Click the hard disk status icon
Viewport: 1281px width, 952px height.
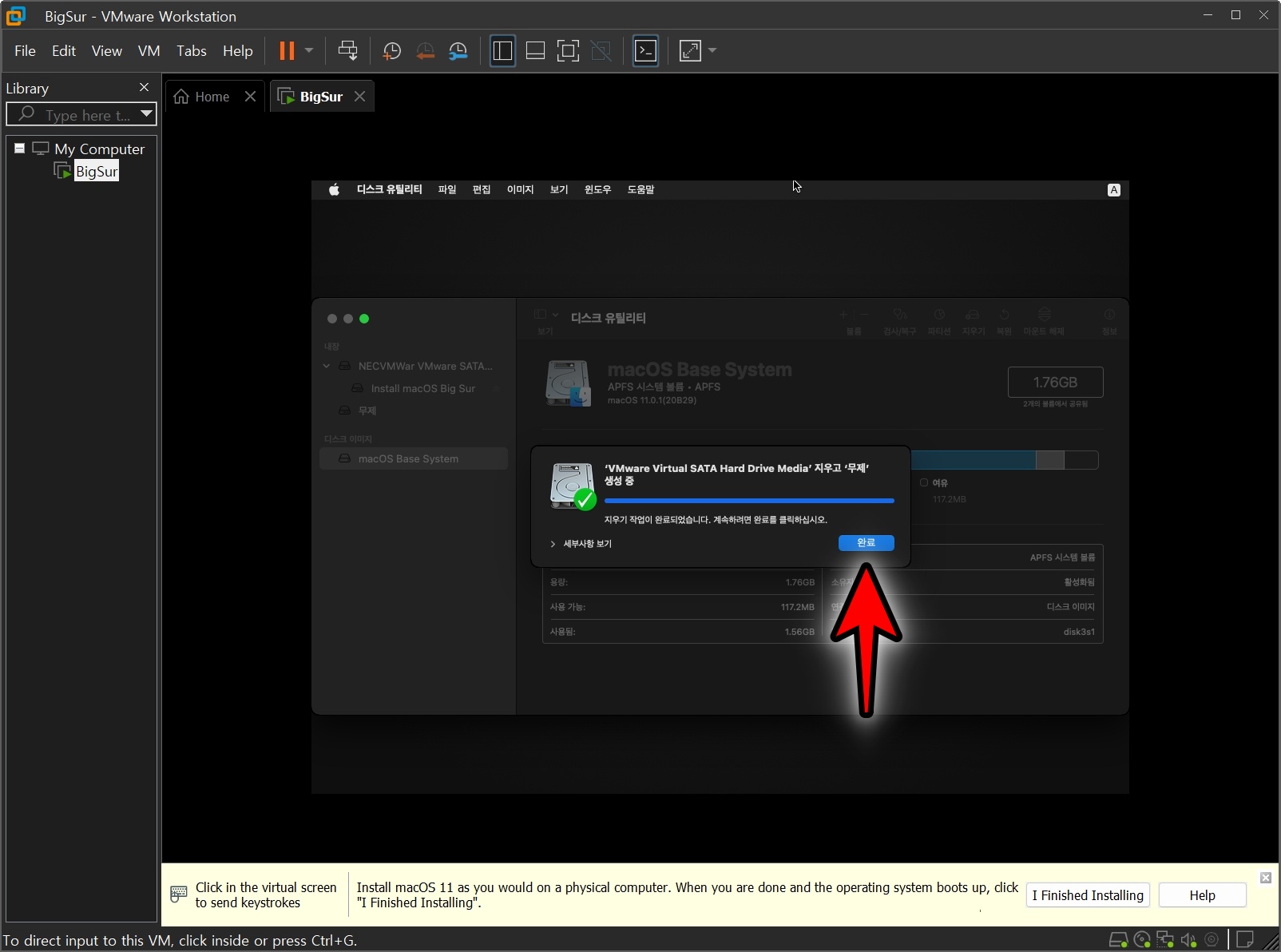1118,940
